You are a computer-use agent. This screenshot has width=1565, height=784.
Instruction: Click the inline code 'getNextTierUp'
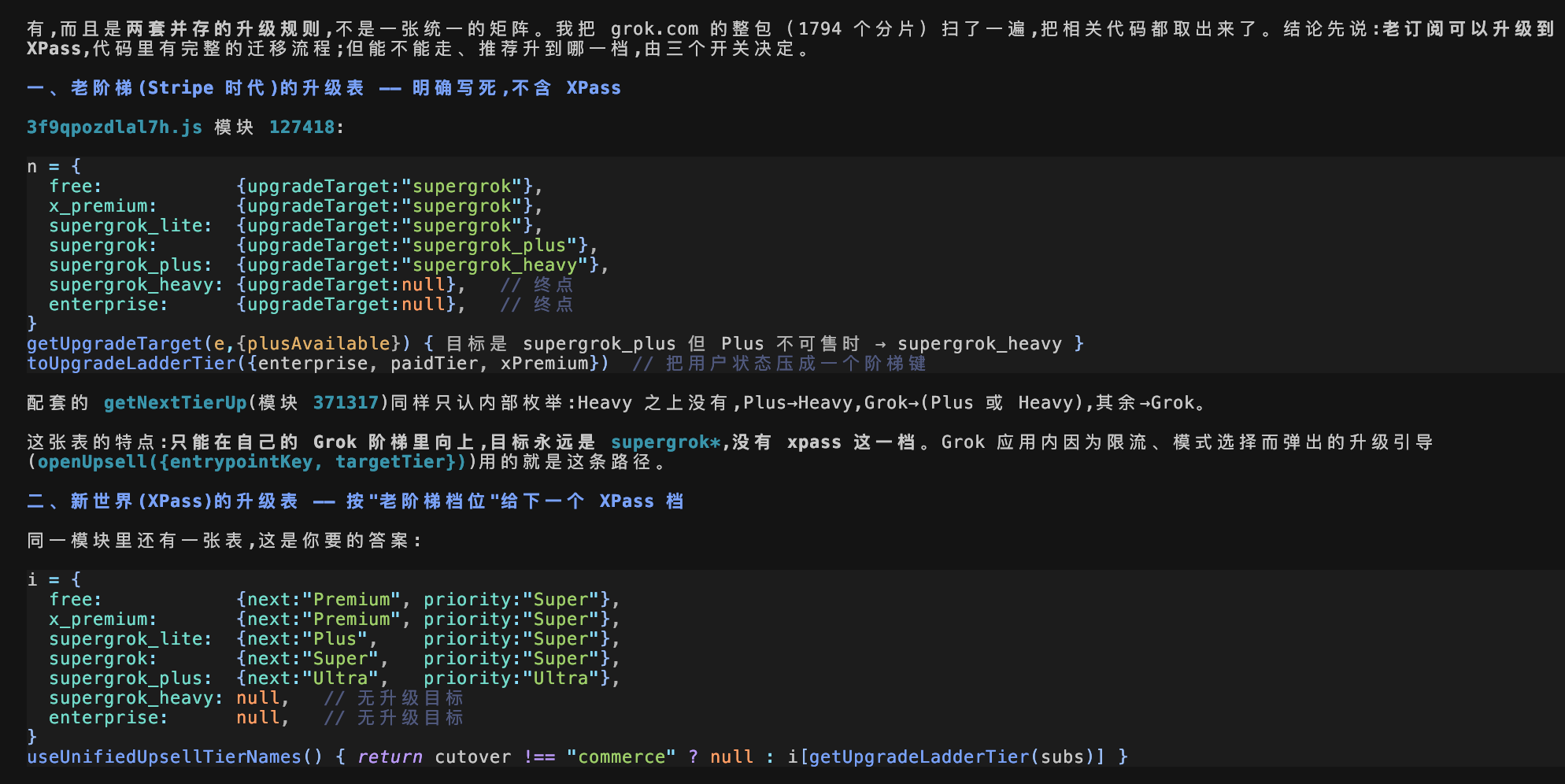point(176,403)
